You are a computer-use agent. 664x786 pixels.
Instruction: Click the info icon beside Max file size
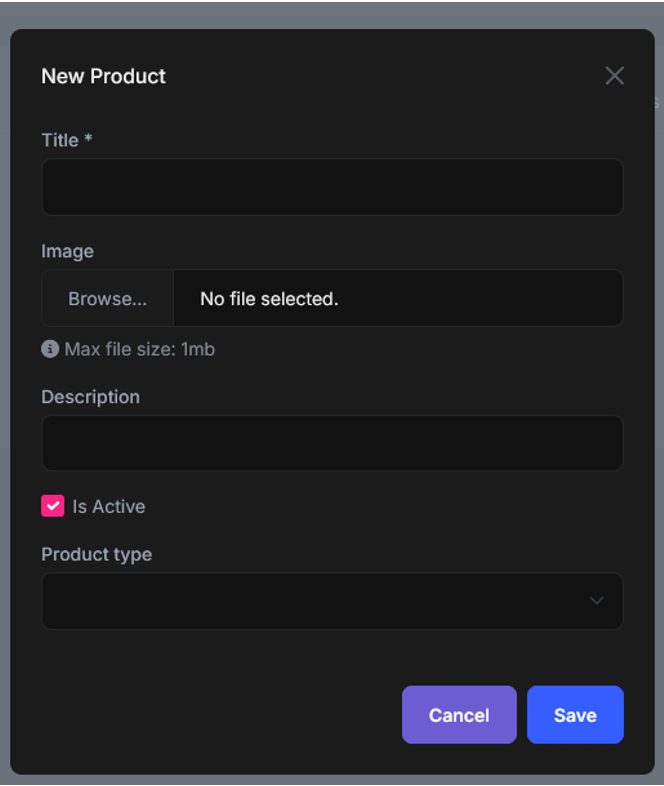tap(50, 349)
